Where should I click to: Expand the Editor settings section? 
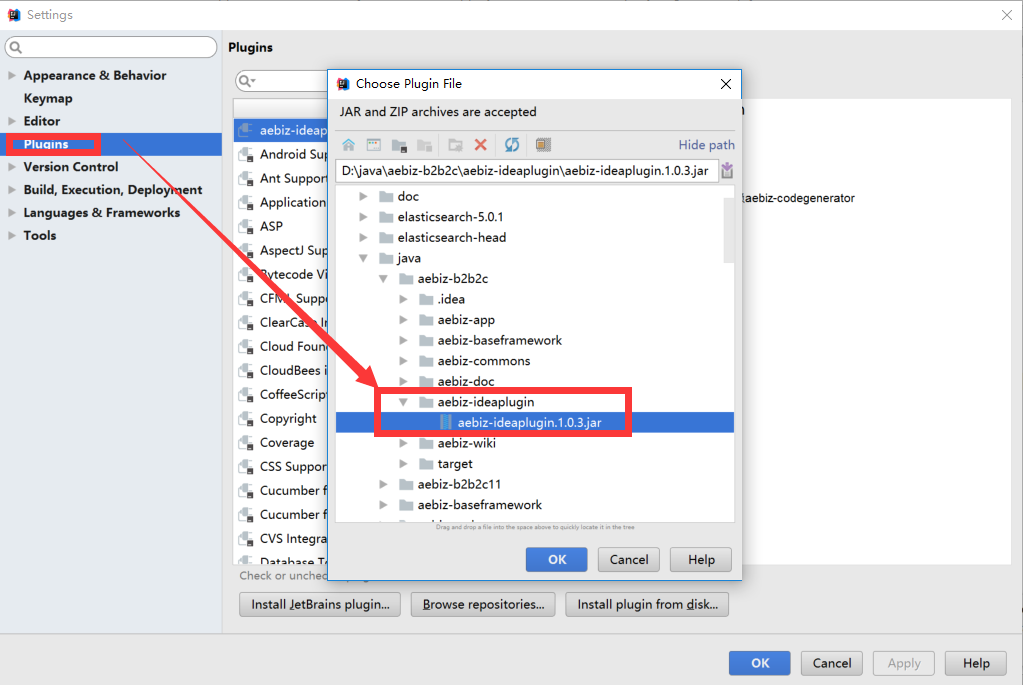[x=12, y=121]
